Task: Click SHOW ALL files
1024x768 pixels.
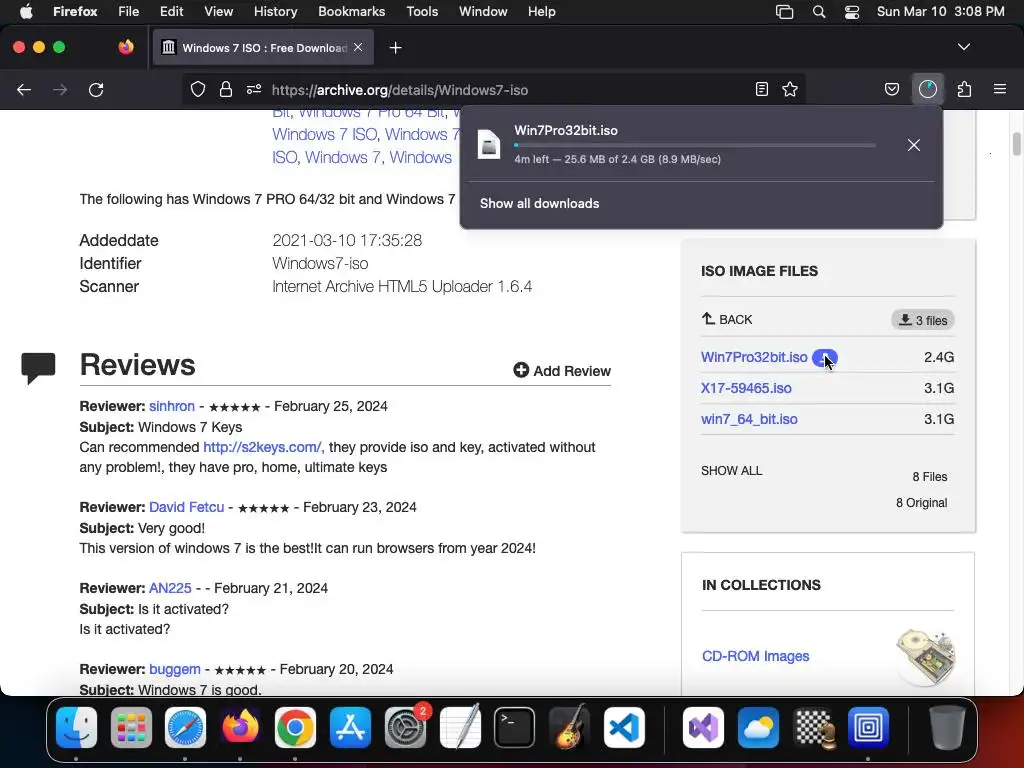Action: [x=731, y=471]
